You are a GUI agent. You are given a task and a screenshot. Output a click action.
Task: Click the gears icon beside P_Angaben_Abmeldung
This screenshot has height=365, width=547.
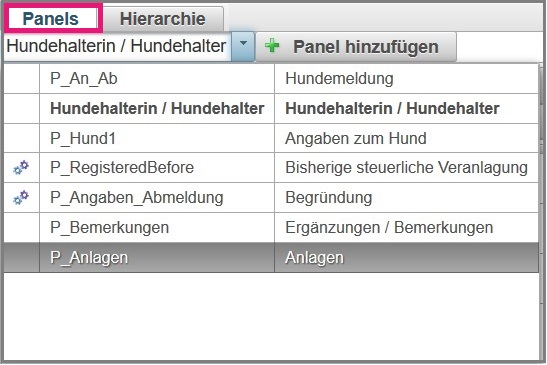[x=21, y=198]
